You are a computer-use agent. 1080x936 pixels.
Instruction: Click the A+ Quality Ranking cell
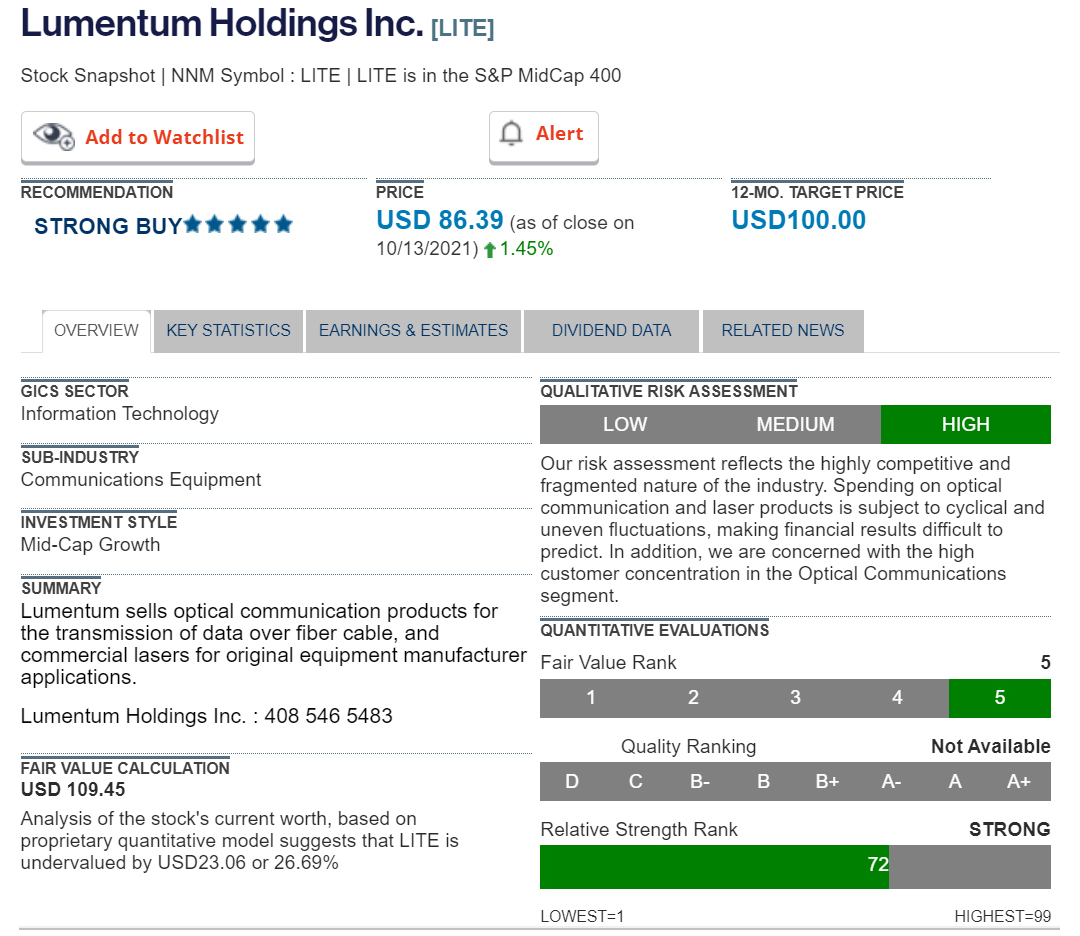(x=1018, y=782)
